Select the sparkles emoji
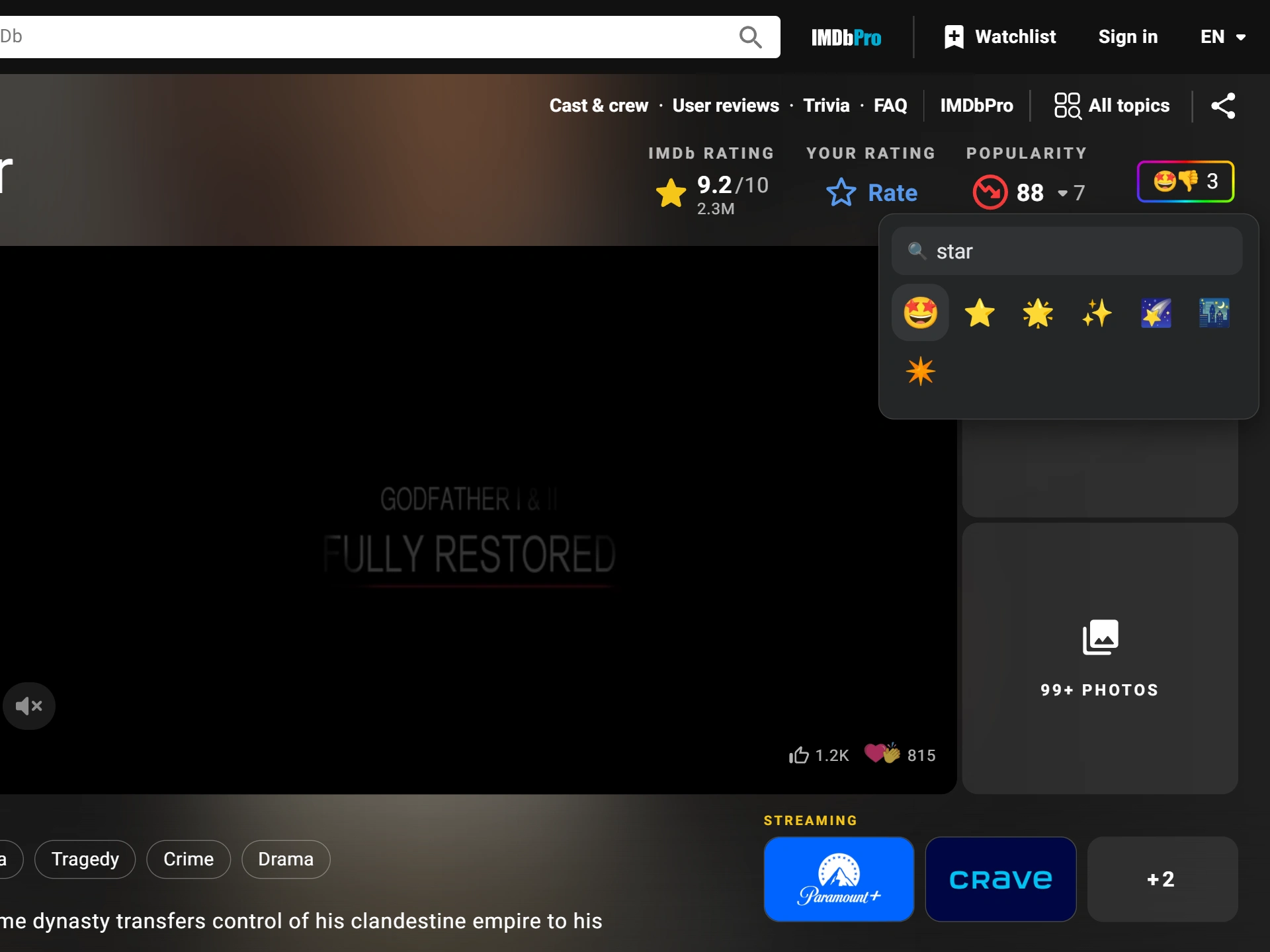This screenshot has width=1270, height=952. click(x=1097, y=313)
